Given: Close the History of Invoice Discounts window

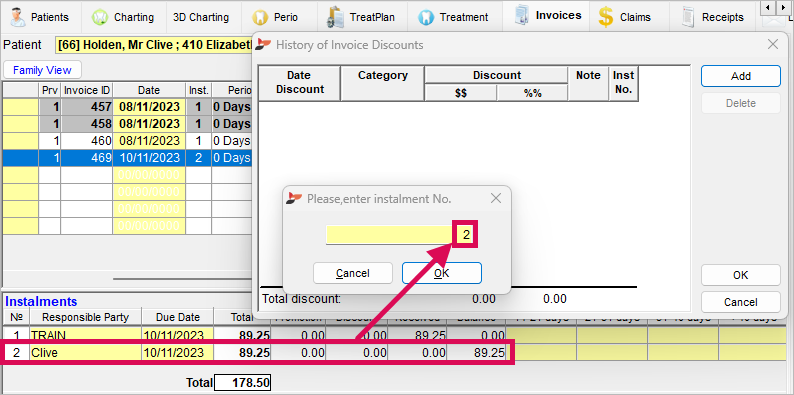Looking at the screenshot, I should coord(773,45).
